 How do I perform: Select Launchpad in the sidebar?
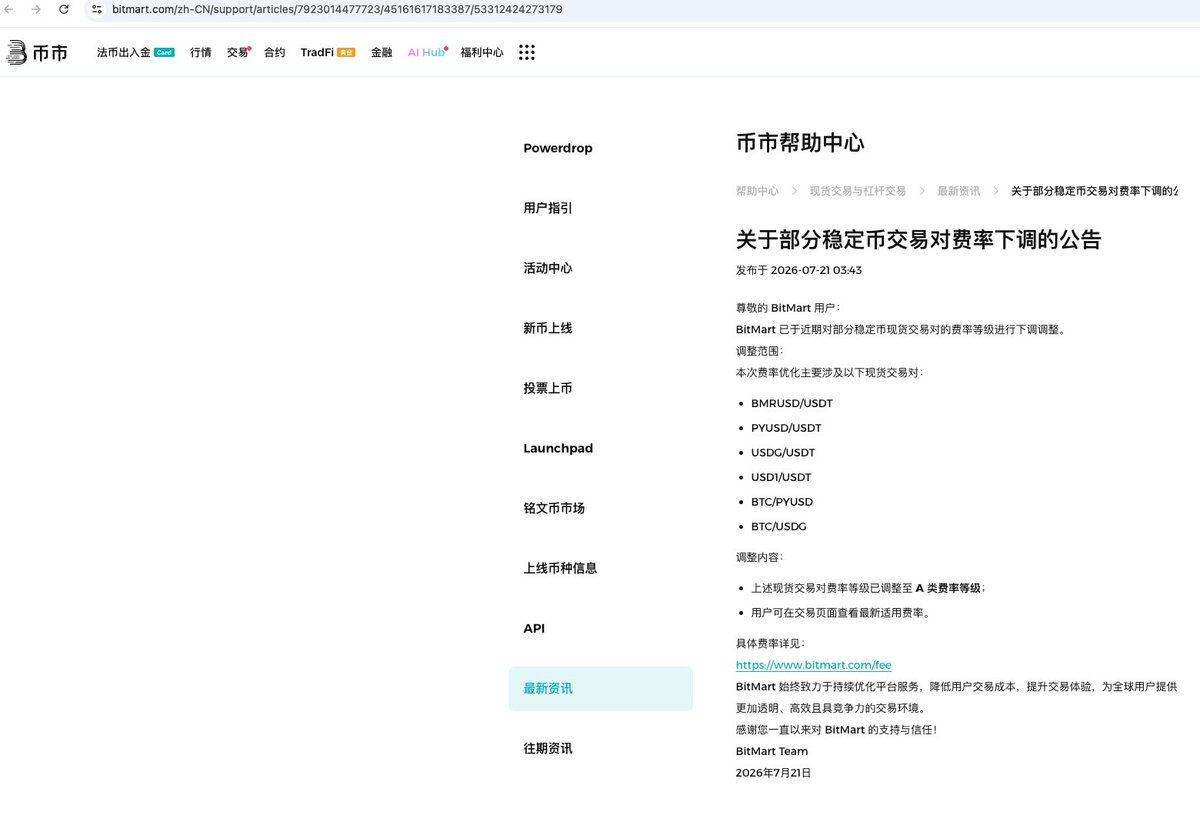[x=558, y=448]
